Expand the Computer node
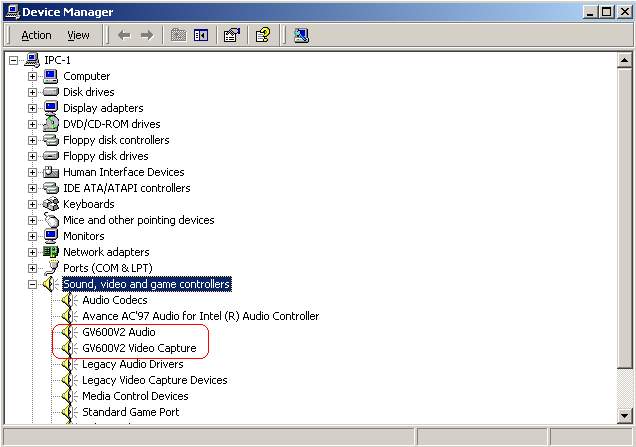This screenshot has height=447, width=636. point(32,76)
